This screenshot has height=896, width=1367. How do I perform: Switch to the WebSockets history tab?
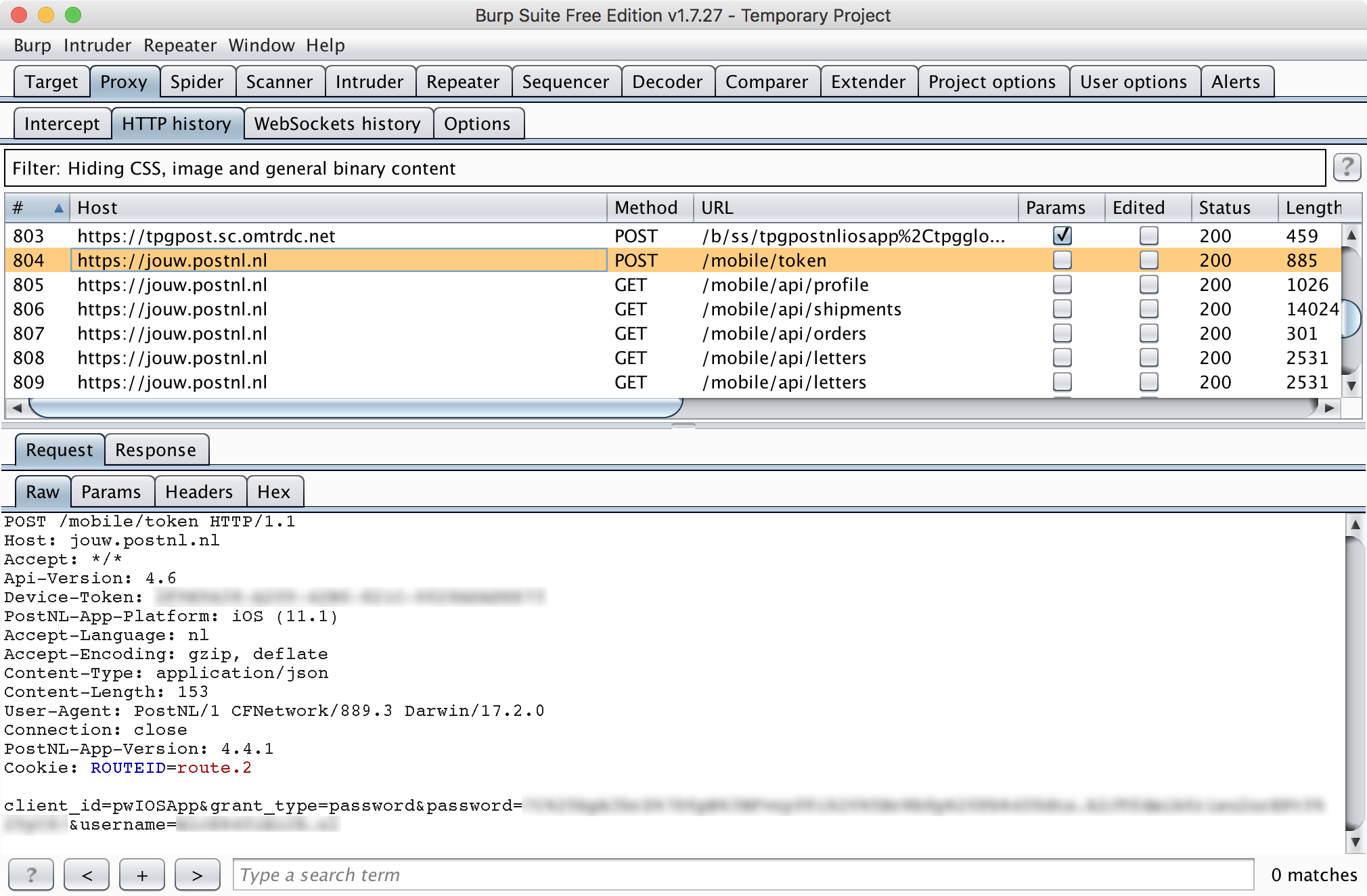(x=338, y=123)
